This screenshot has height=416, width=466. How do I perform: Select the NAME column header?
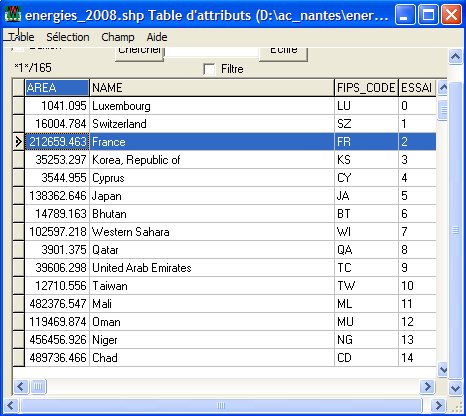pos(212,88)
